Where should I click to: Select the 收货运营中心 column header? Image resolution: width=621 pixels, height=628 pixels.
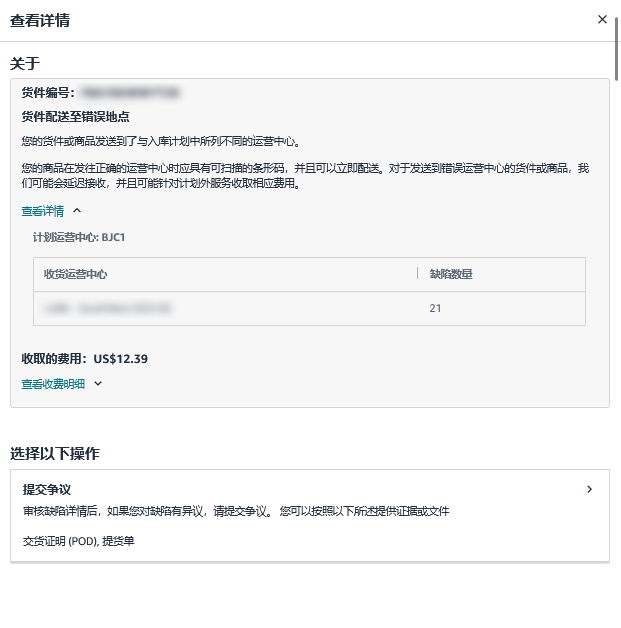coord(75,274)
